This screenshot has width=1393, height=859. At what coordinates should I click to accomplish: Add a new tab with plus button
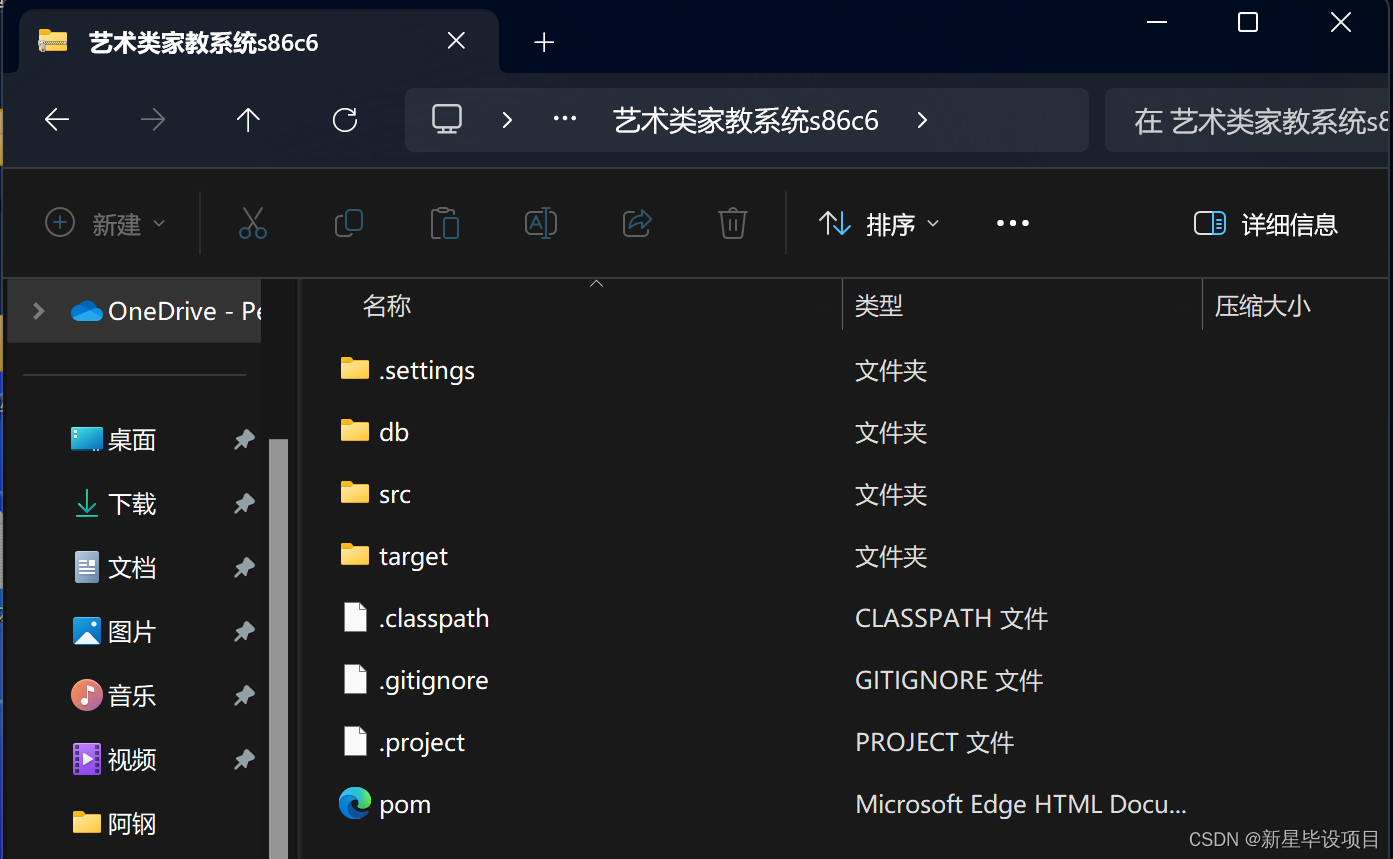tap(544, 42)
